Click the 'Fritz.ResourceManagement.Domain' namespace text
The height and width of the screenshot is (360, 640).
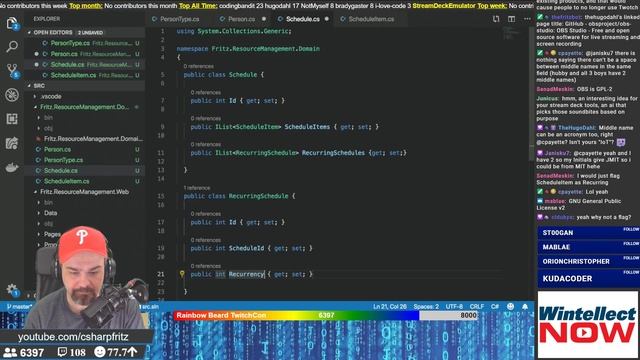[x=265, y=49]
